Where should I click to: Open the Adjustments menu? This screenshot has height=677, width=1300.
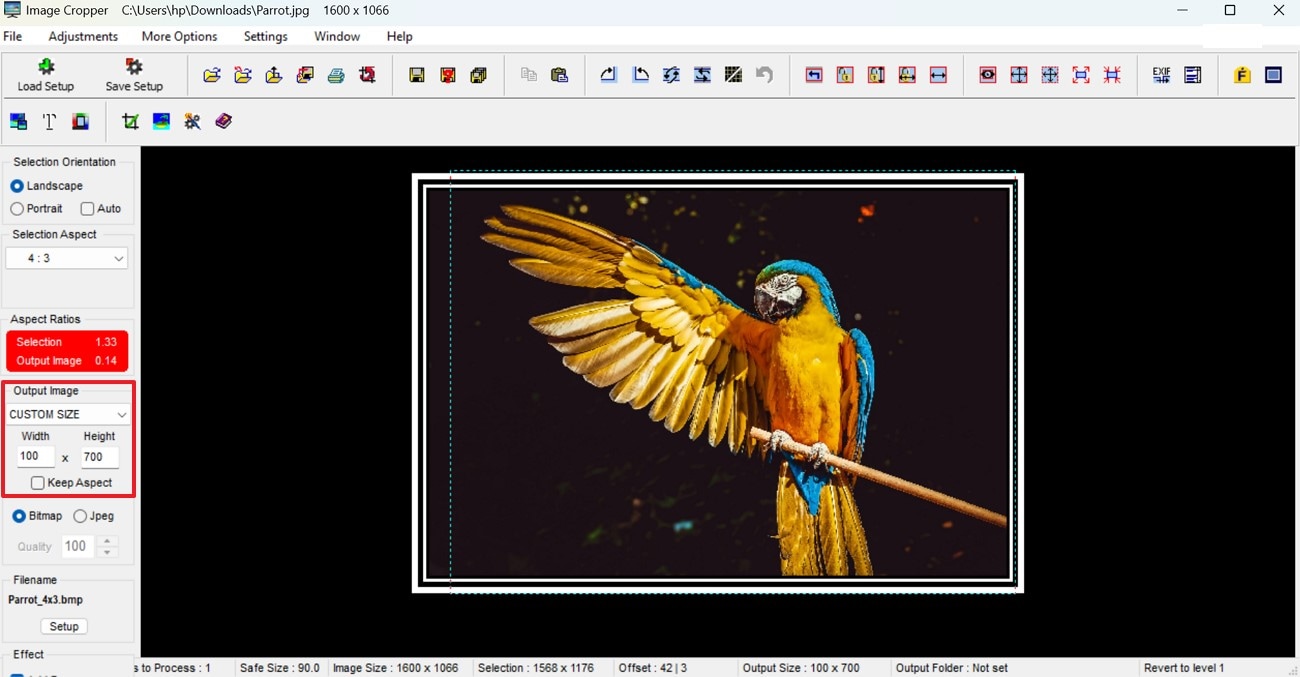tap(83, 36)
